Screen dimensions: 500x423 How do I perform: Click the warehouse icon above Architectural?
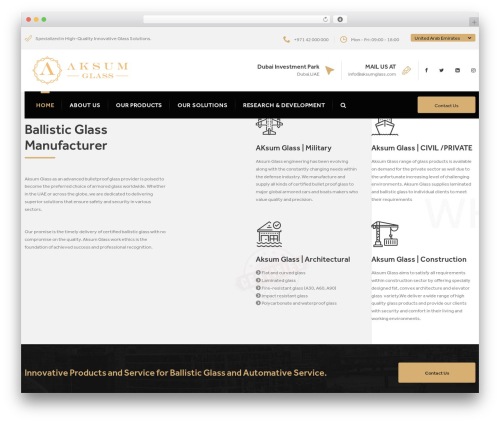pyautogui.click(x=269, y=234)
